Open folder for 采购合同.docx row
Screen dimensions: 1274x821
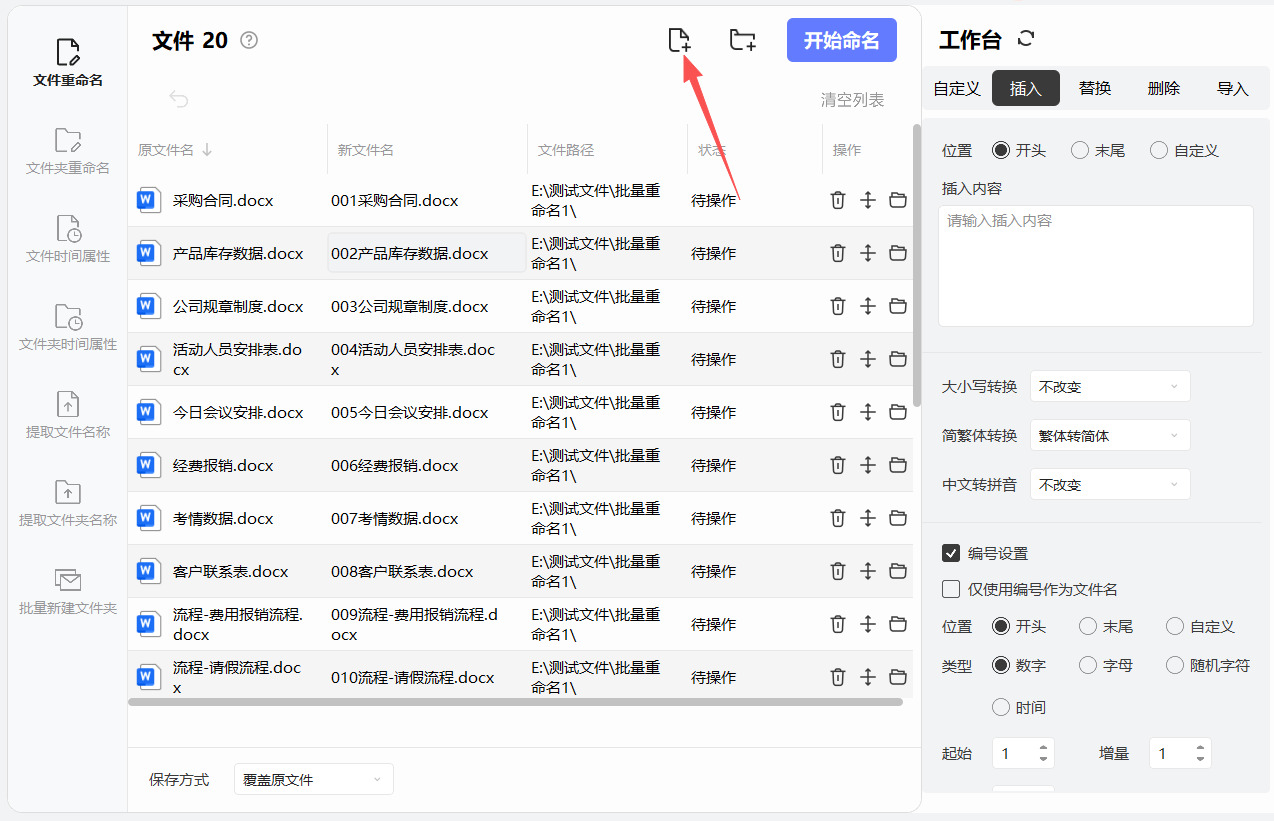coord(898,200)
